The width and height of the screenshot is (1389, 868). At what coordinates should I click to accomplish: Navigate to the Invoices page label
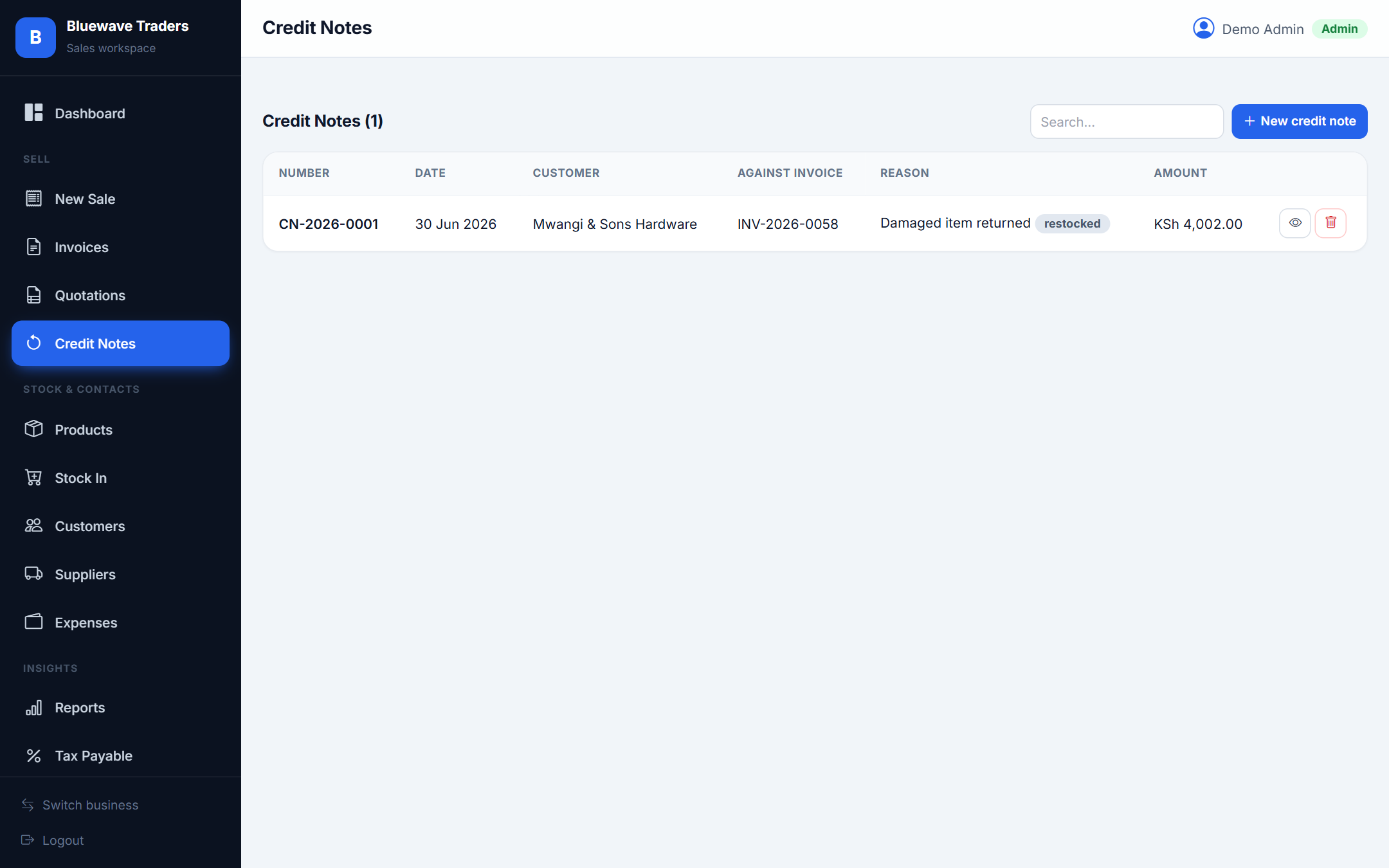pos(82,247)
